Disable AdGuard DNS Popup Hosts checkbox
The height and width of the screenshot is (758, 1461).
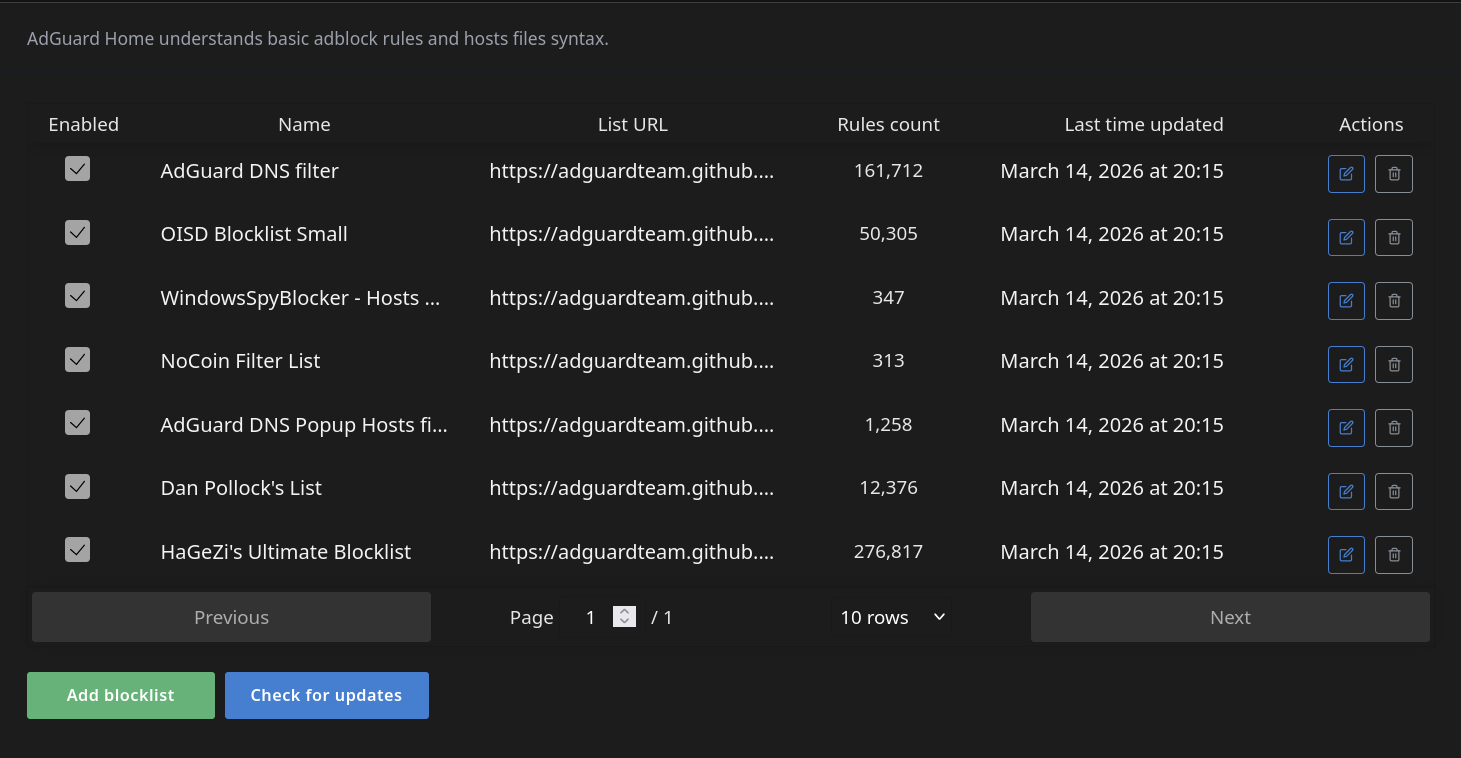[78, 422]
